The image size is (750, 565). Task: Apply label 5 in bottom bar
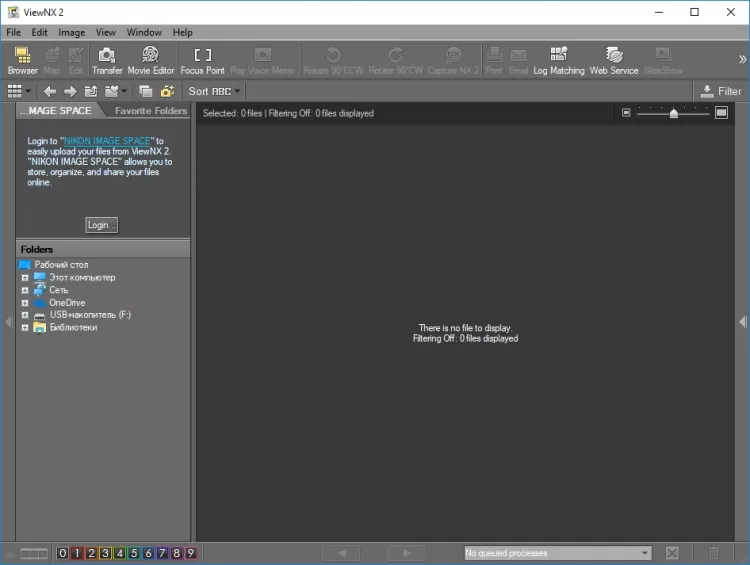click(134, 553)
